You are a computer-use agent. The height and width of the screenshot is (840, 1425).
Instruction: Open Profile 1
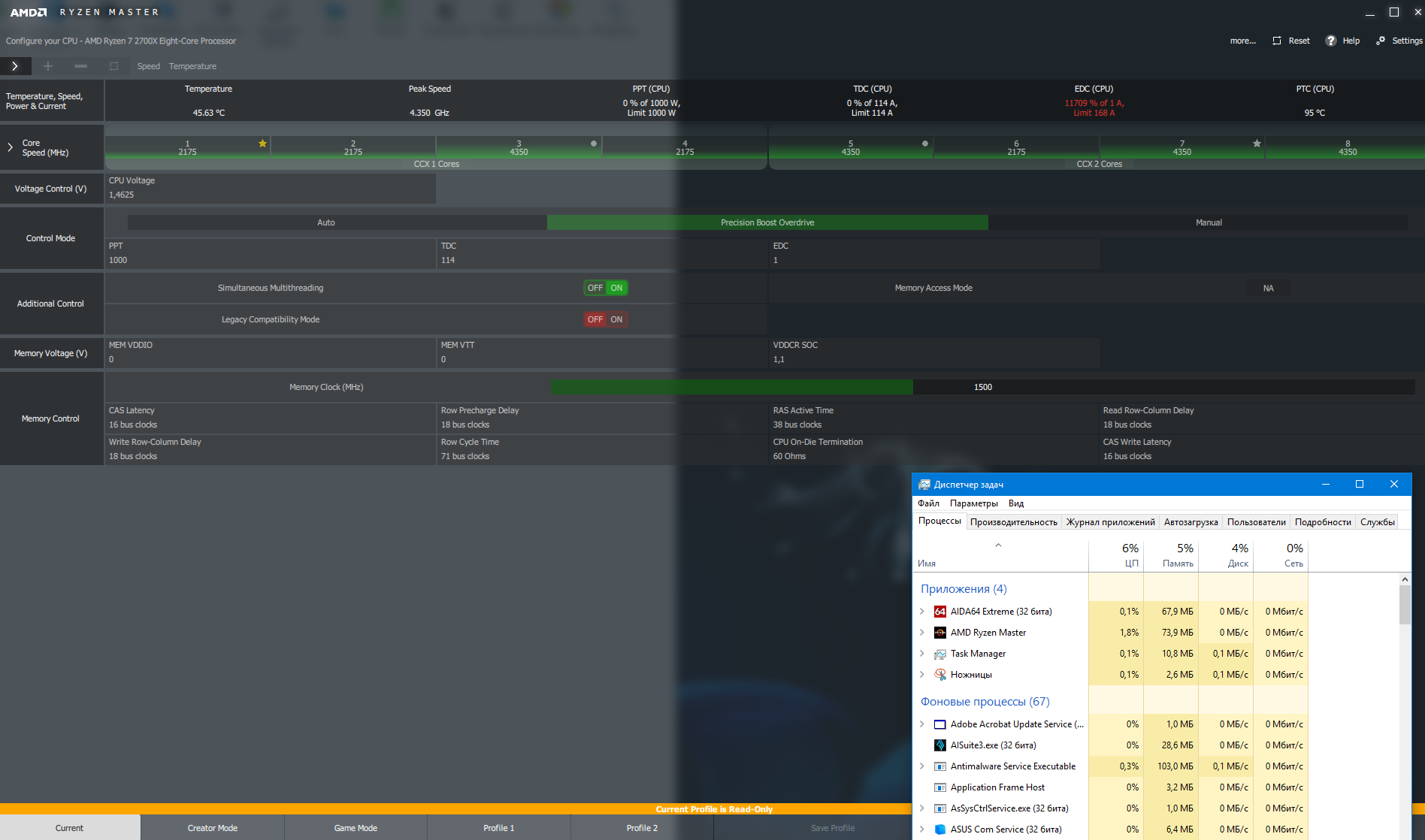click(x=499, y=828)
